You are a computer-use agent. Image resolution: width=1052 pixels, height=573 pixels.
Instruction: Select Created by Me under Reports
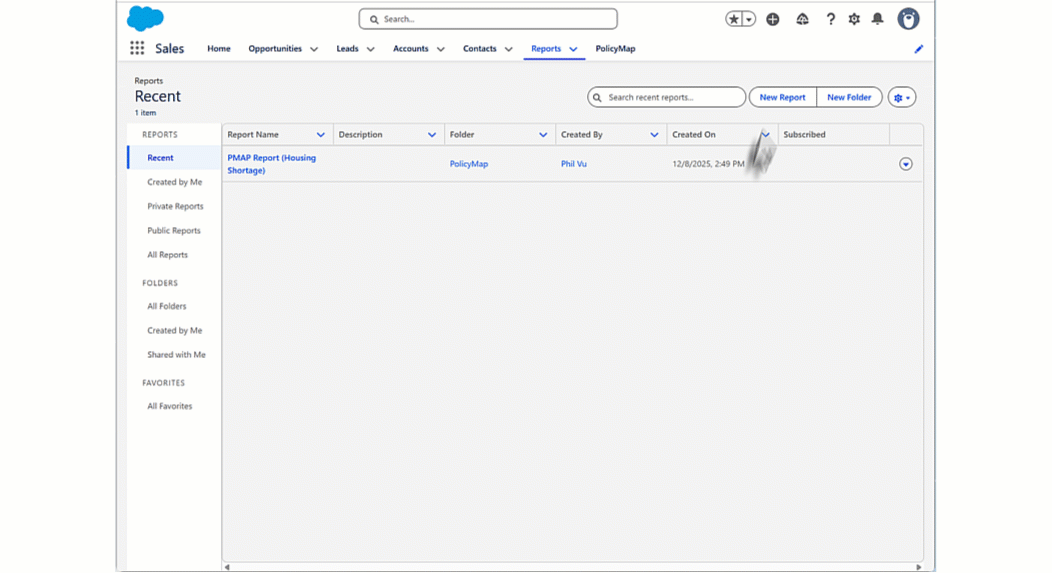(x=174, y=182)
